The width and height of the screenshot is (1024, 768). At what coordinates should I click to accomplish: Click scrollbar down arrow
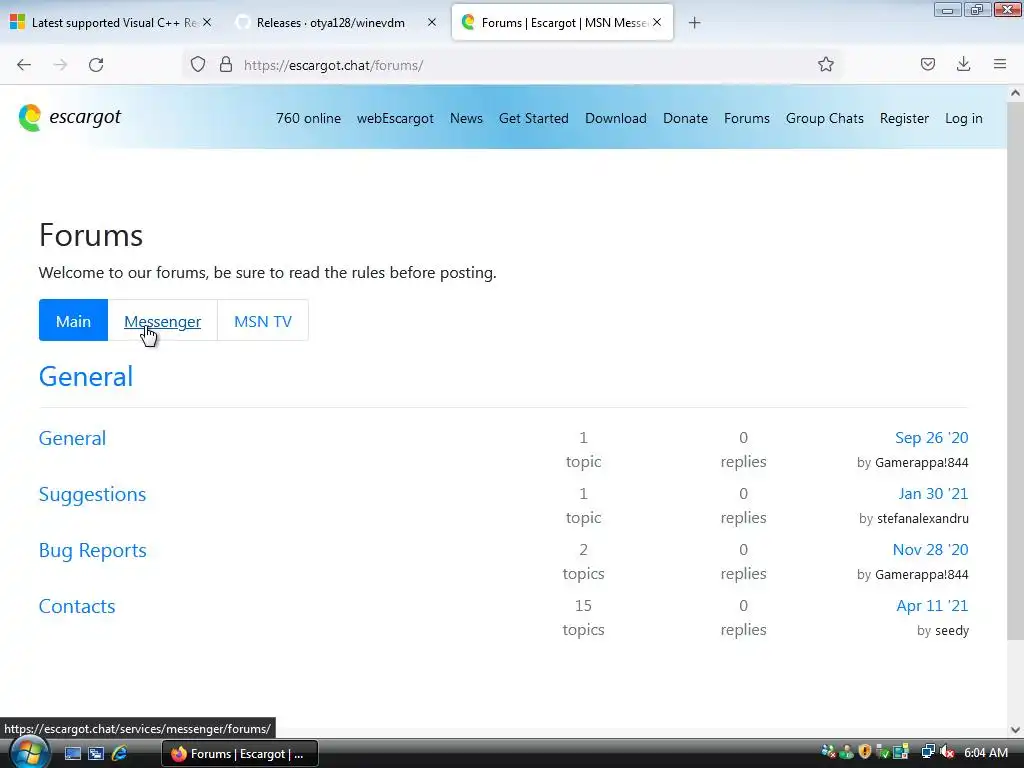point(1015,729)
